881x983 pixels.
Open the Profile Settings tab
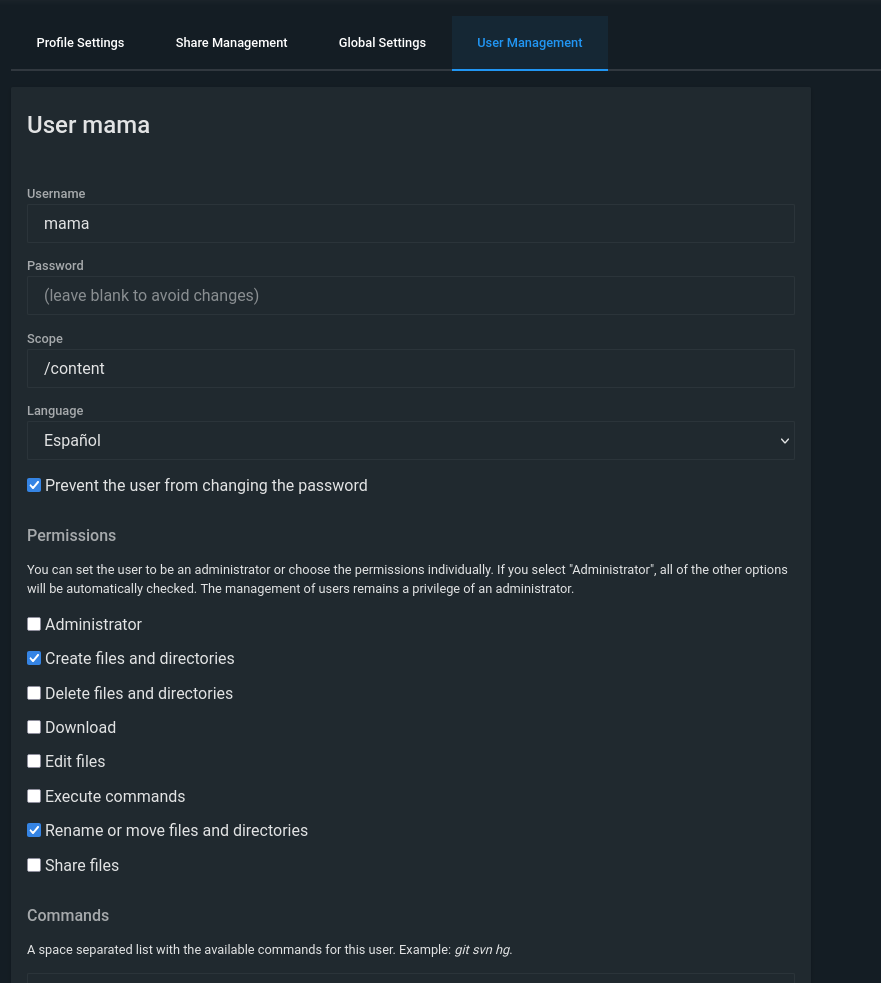click(x=80, y=43)
